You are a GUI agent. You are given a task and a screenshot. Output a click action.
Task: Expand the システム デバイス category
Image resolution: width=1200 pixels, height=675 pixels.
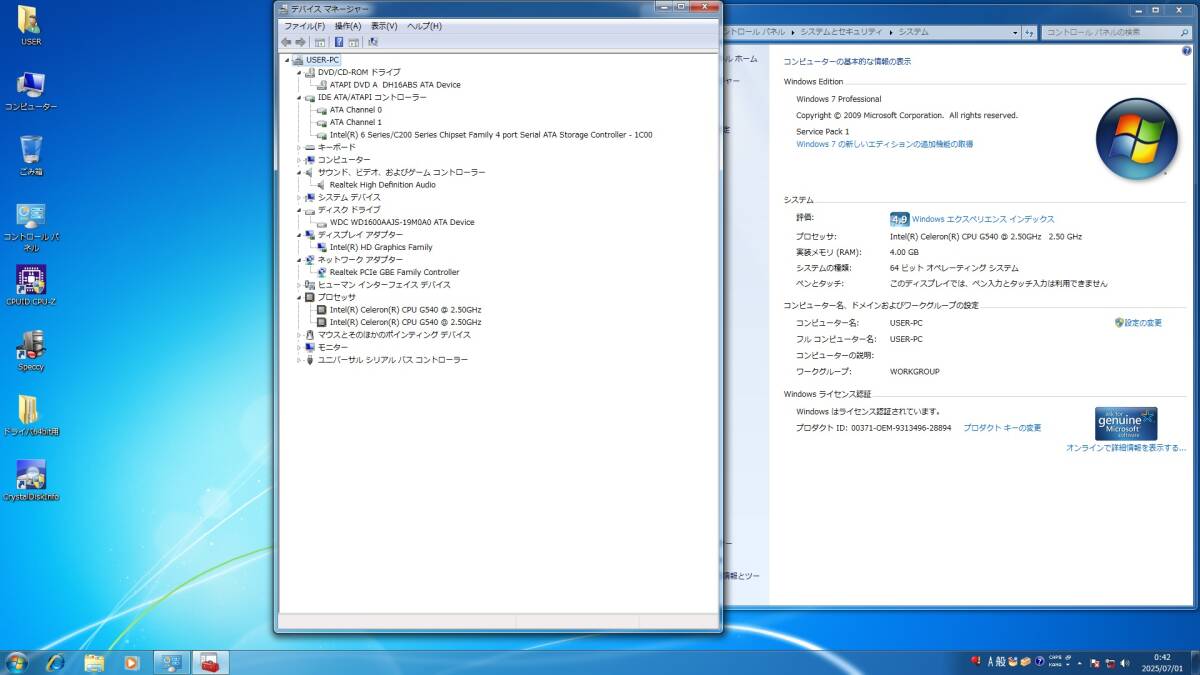(299, 197)
